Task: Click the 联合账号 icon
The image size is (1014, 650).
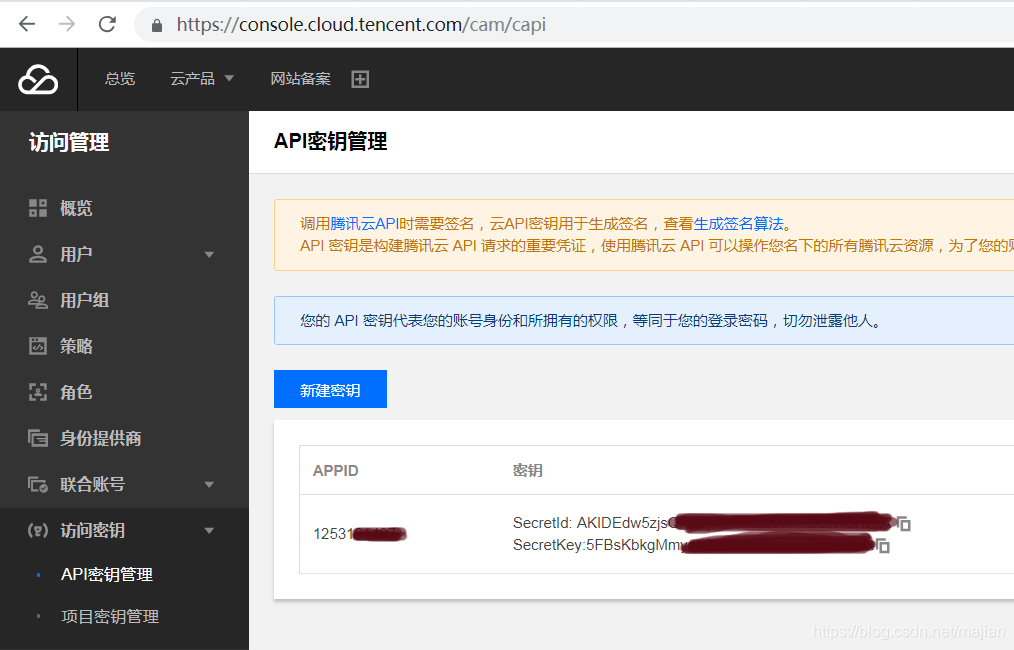Action: (38, 484)
